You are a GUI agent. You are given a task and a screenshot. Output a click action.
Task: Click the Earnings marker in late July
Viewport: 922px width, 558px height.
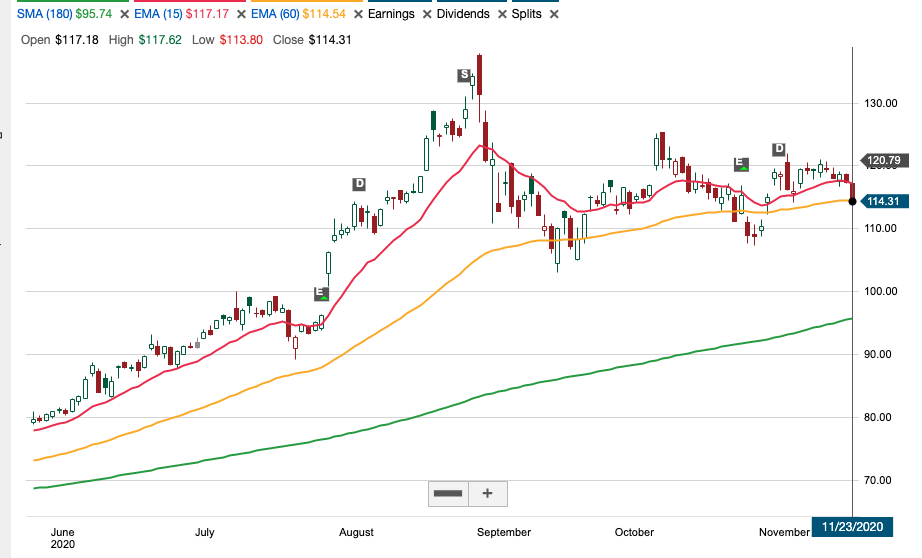321,293
